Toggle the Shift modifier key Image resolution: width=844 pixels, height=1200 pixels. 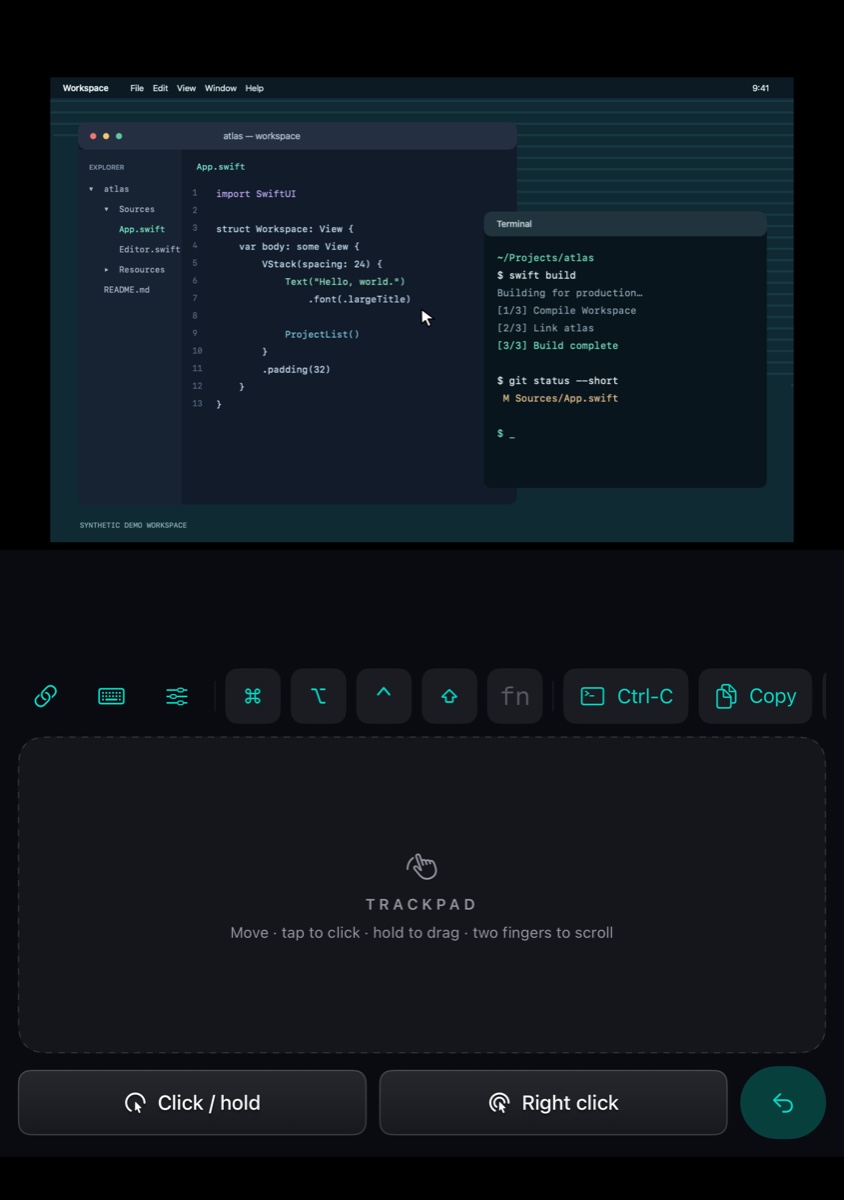[449, 696]
